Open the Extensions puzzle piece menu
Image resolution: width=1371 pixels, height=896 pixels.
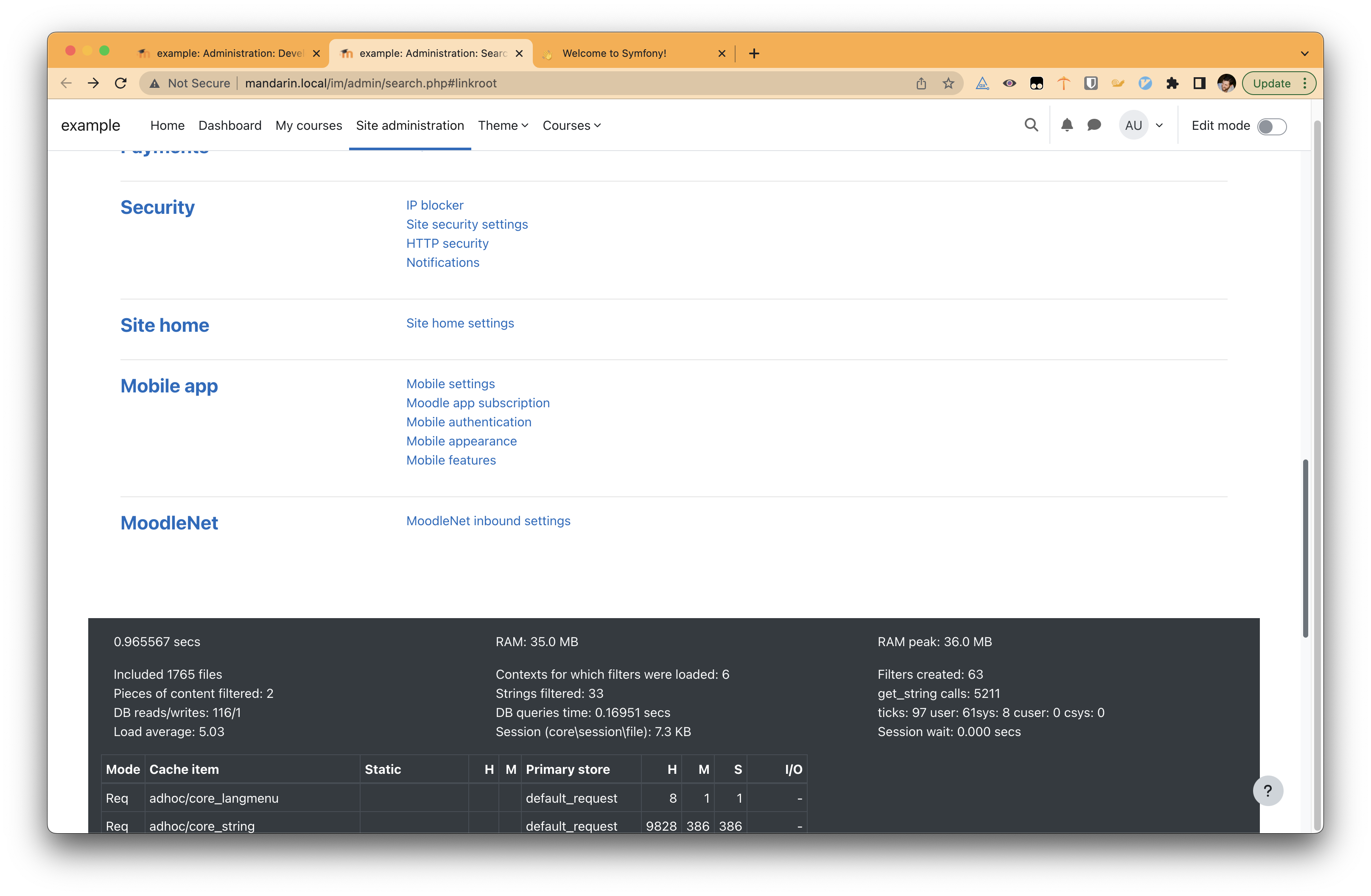tap(1172, 84)
